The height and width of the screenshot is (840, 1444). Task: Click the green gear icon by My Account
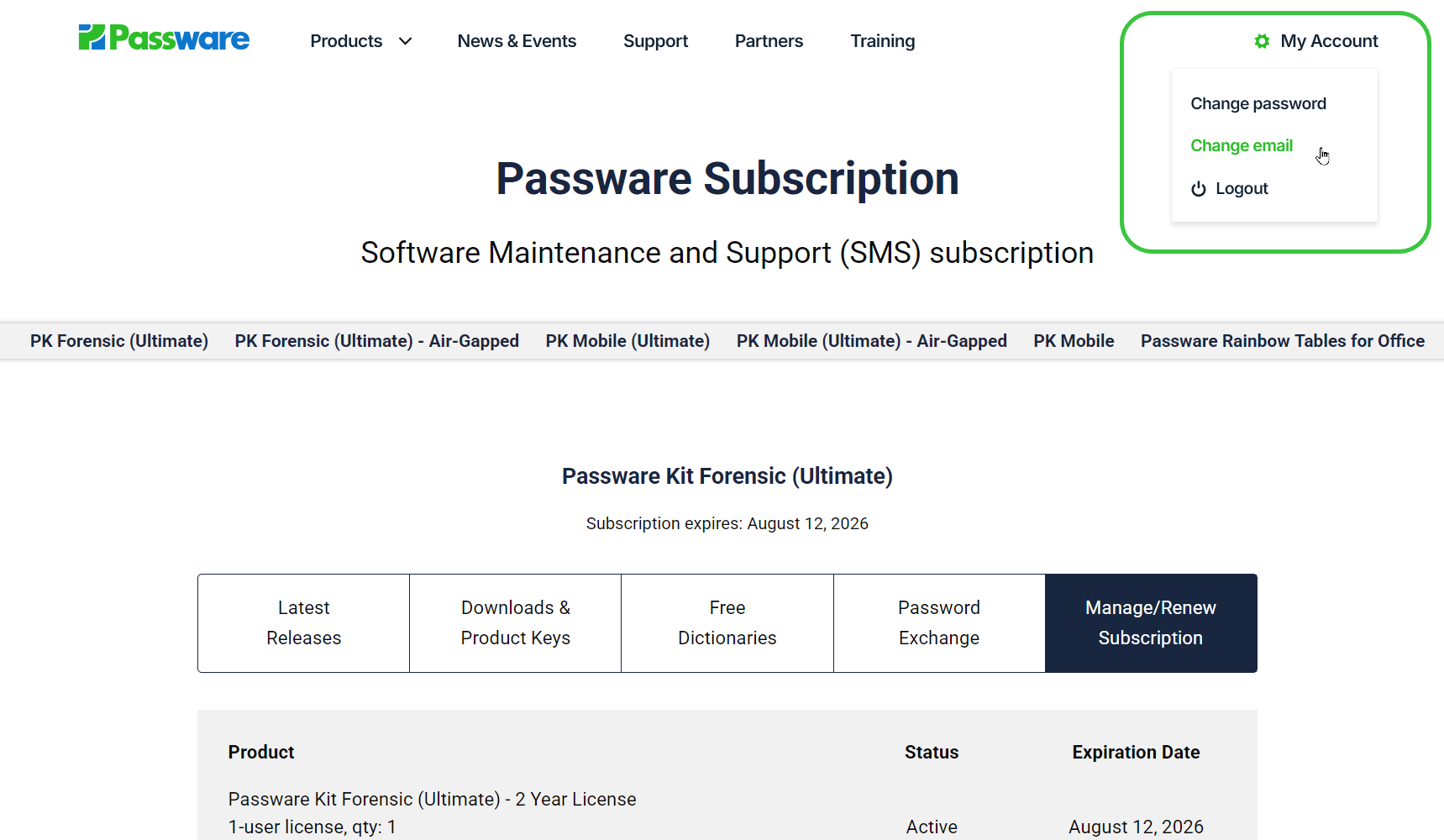pos(1262,41)
